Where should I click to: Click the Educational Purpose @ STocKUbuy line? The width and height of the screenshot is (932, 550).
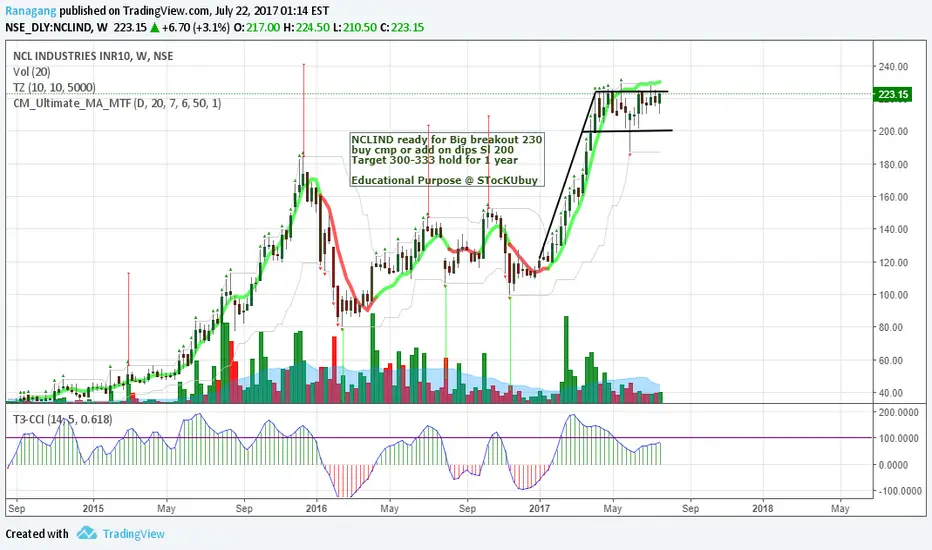coord(445,180)
